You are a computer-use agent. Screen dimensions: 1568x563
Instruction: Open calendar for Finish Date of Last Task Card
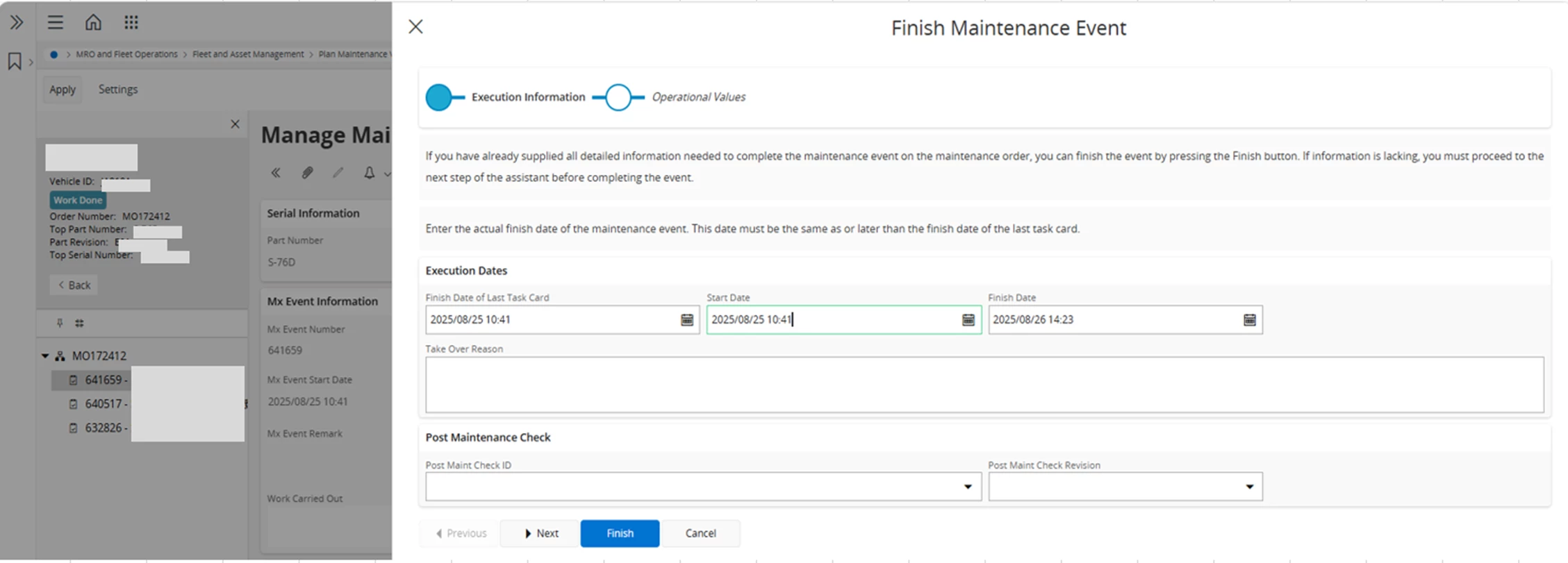pos(686,319)
